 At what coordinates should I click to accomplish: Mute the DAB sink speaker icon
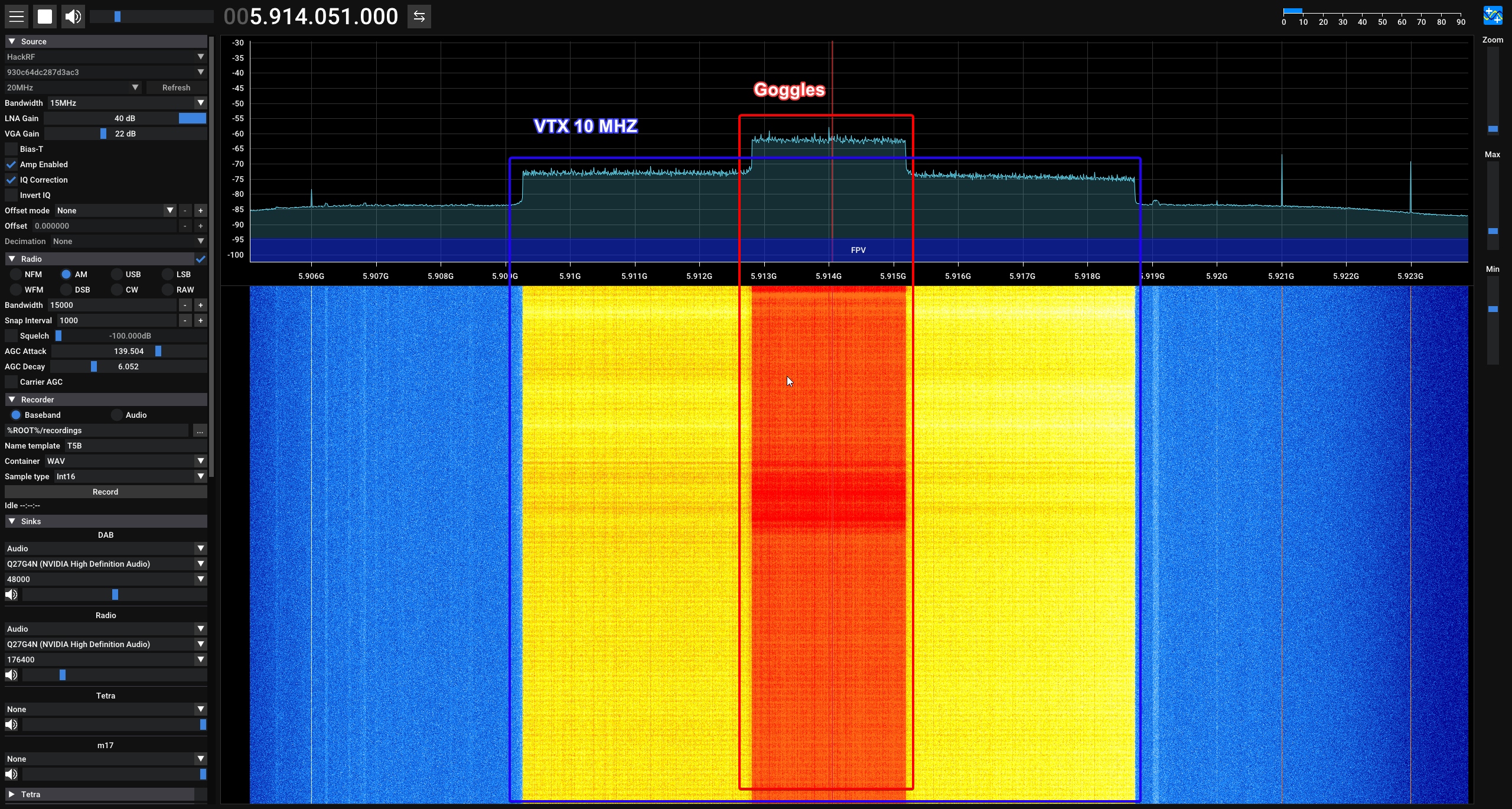tap(11, 594)
